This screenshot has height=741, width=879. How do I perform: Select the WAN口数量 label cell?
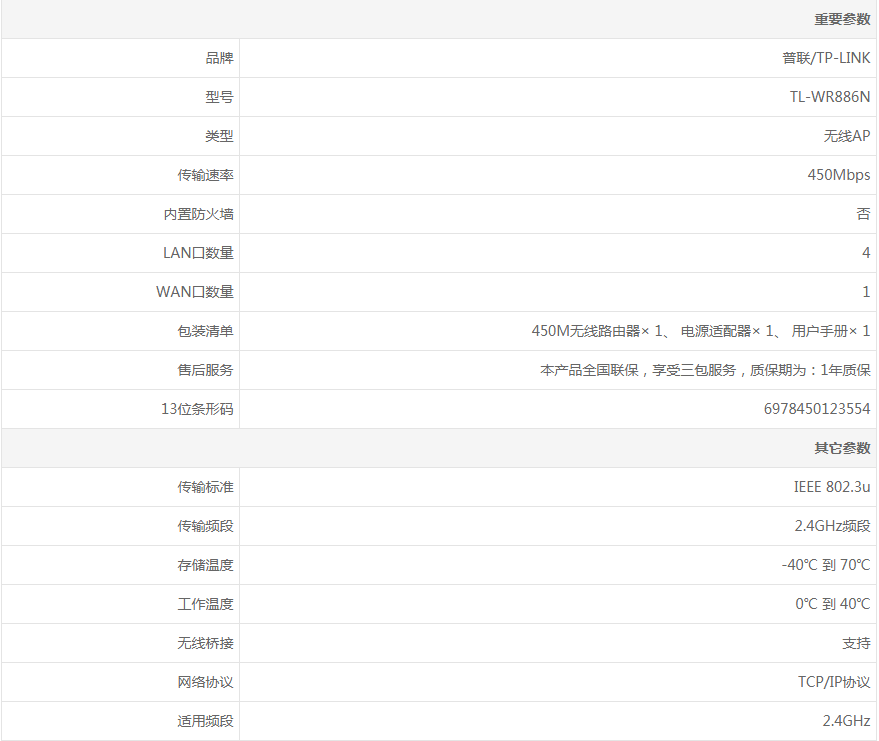coord(121,292)
